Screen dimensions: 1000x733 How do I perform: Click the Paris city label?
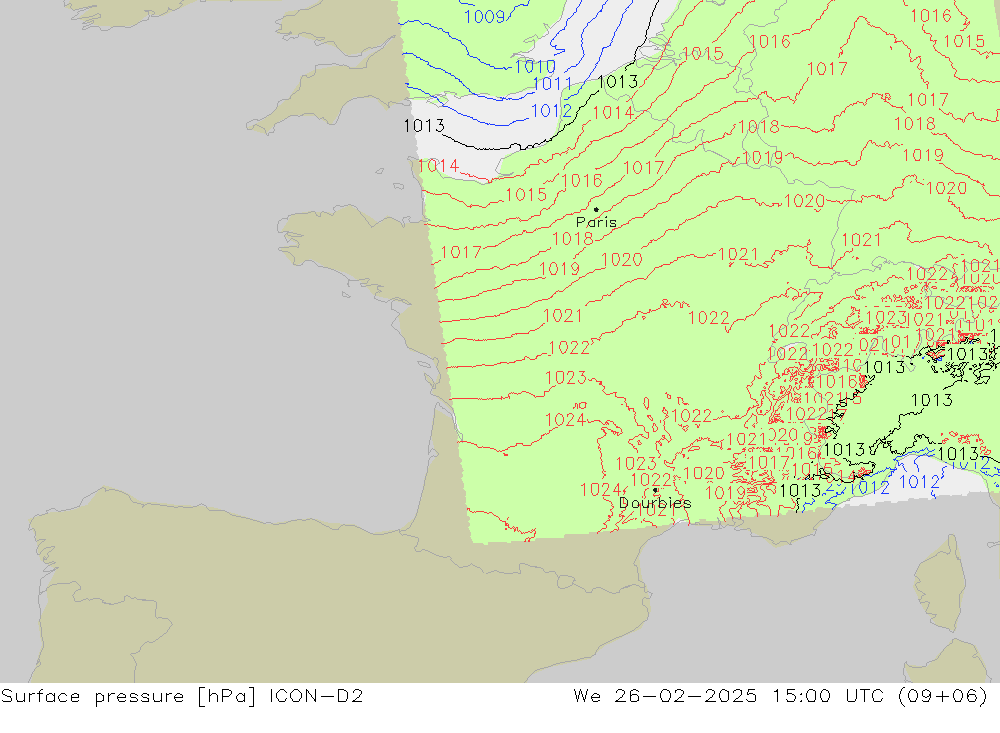pyautogui.click(x=596, y=222)
